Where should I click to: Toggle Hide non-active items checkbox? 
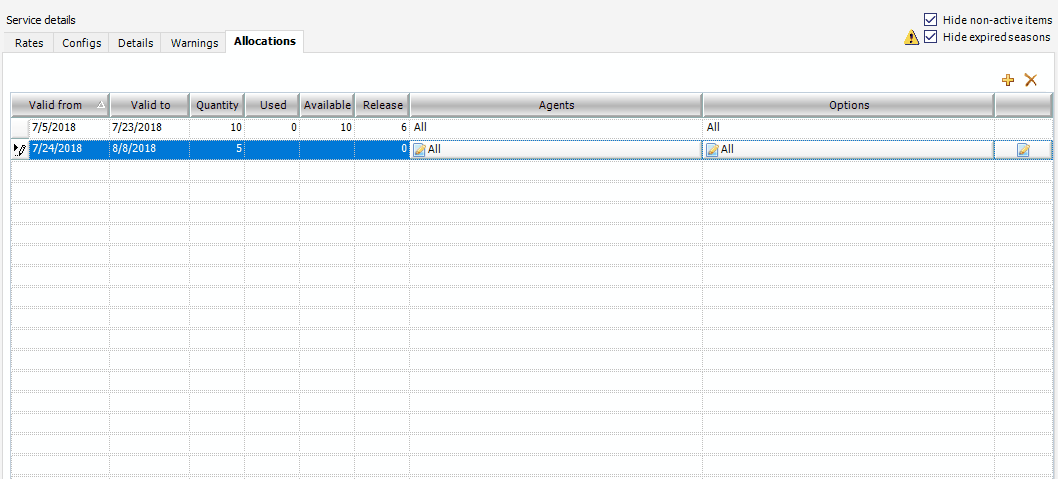click(x=931, y=19)
